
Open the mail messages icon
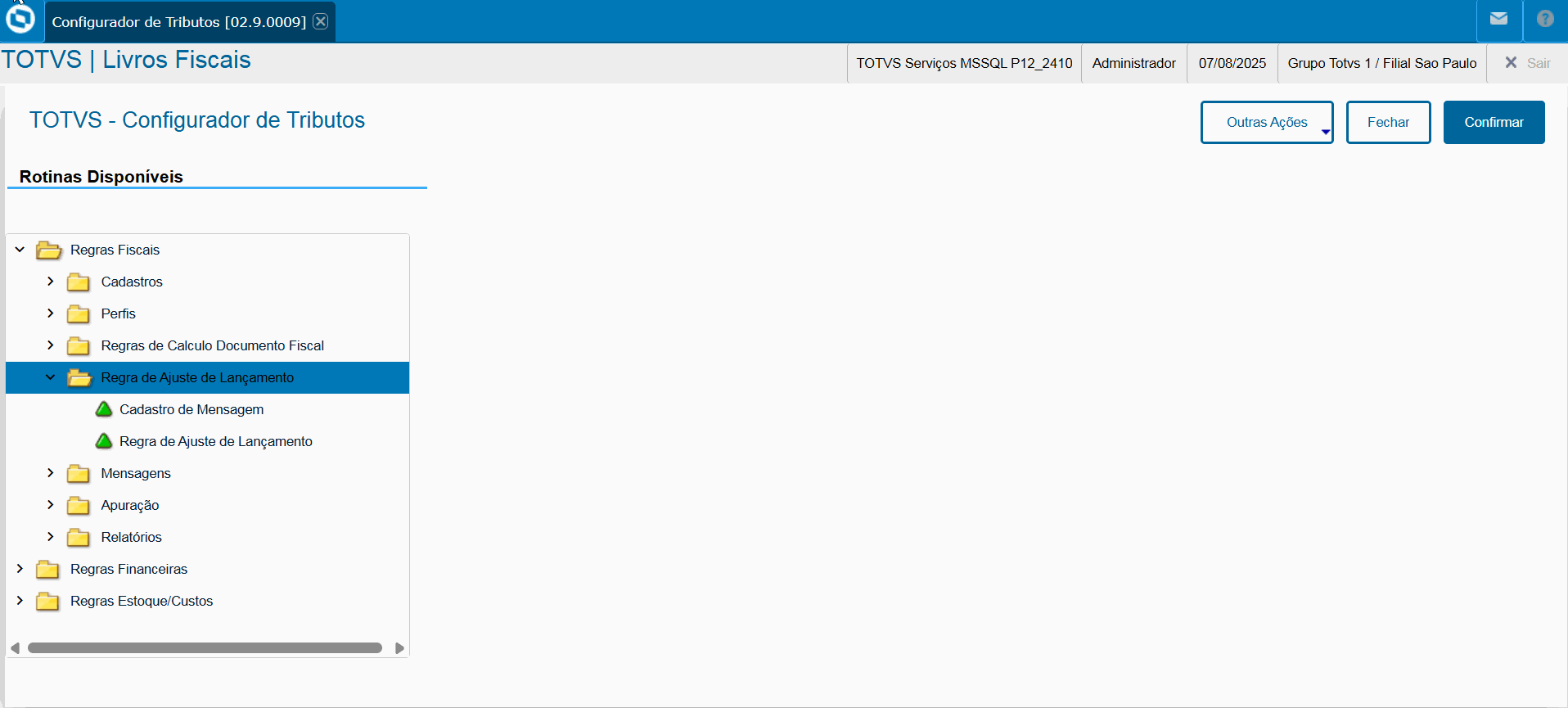[1498, 19]
